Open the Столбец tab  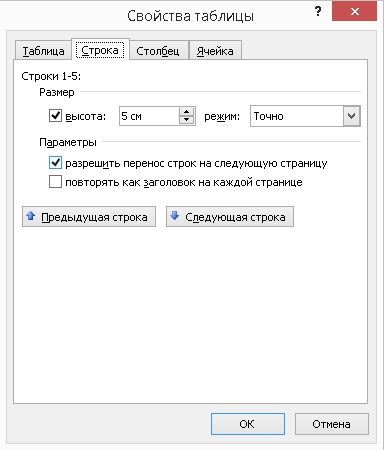click(159, 51)
